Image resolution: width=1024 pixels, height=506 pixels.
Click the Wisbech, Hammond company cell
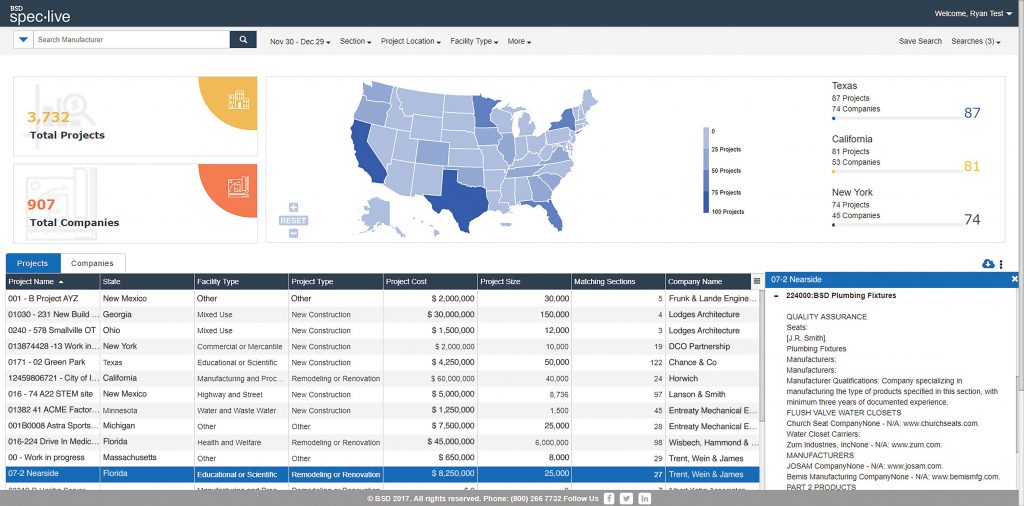[712, 442]
